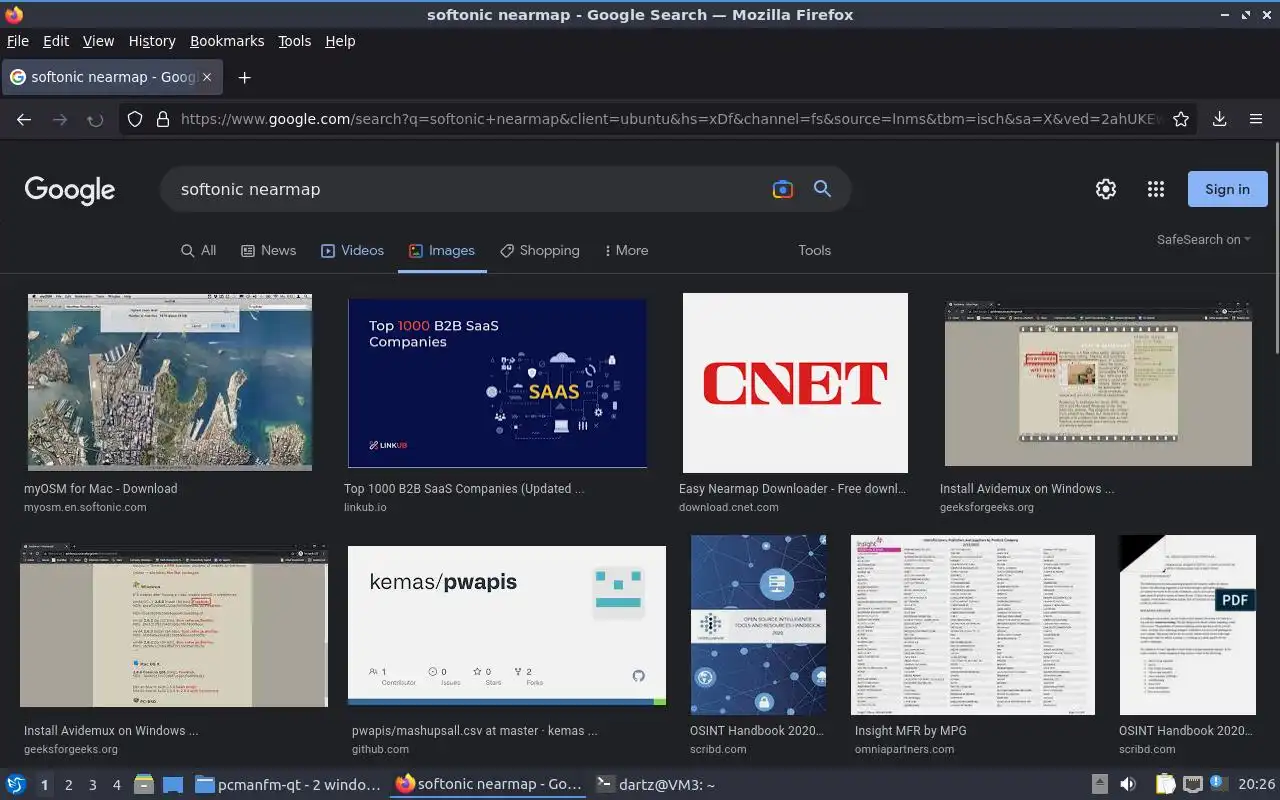Click the removable media tray icon
Viewport: 1280px width, 800px height.
click(x=1099, y=784)
